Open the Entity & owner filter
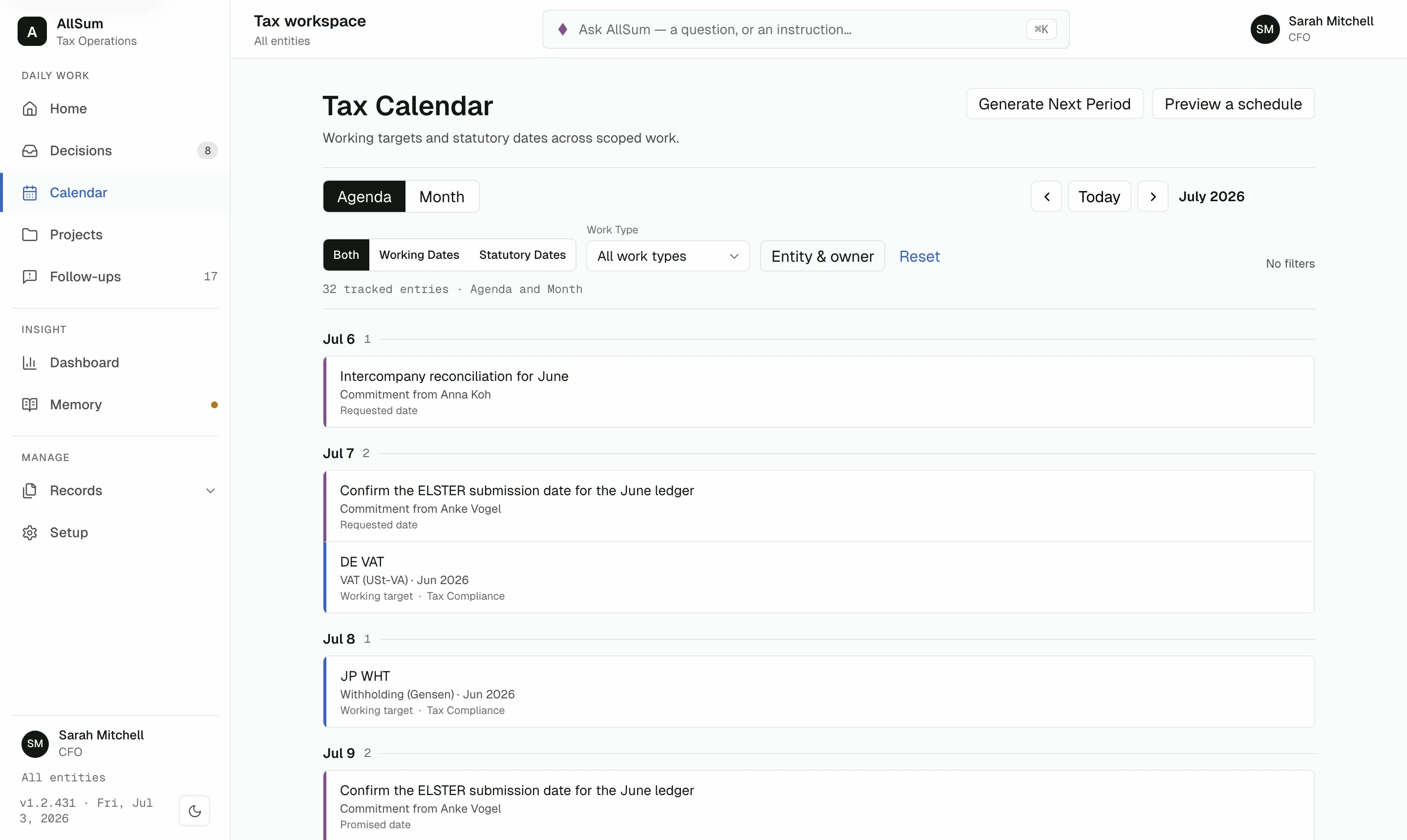Image resolution: width=1407 pixels, height=840 pixels. click(x=822, y=256)
